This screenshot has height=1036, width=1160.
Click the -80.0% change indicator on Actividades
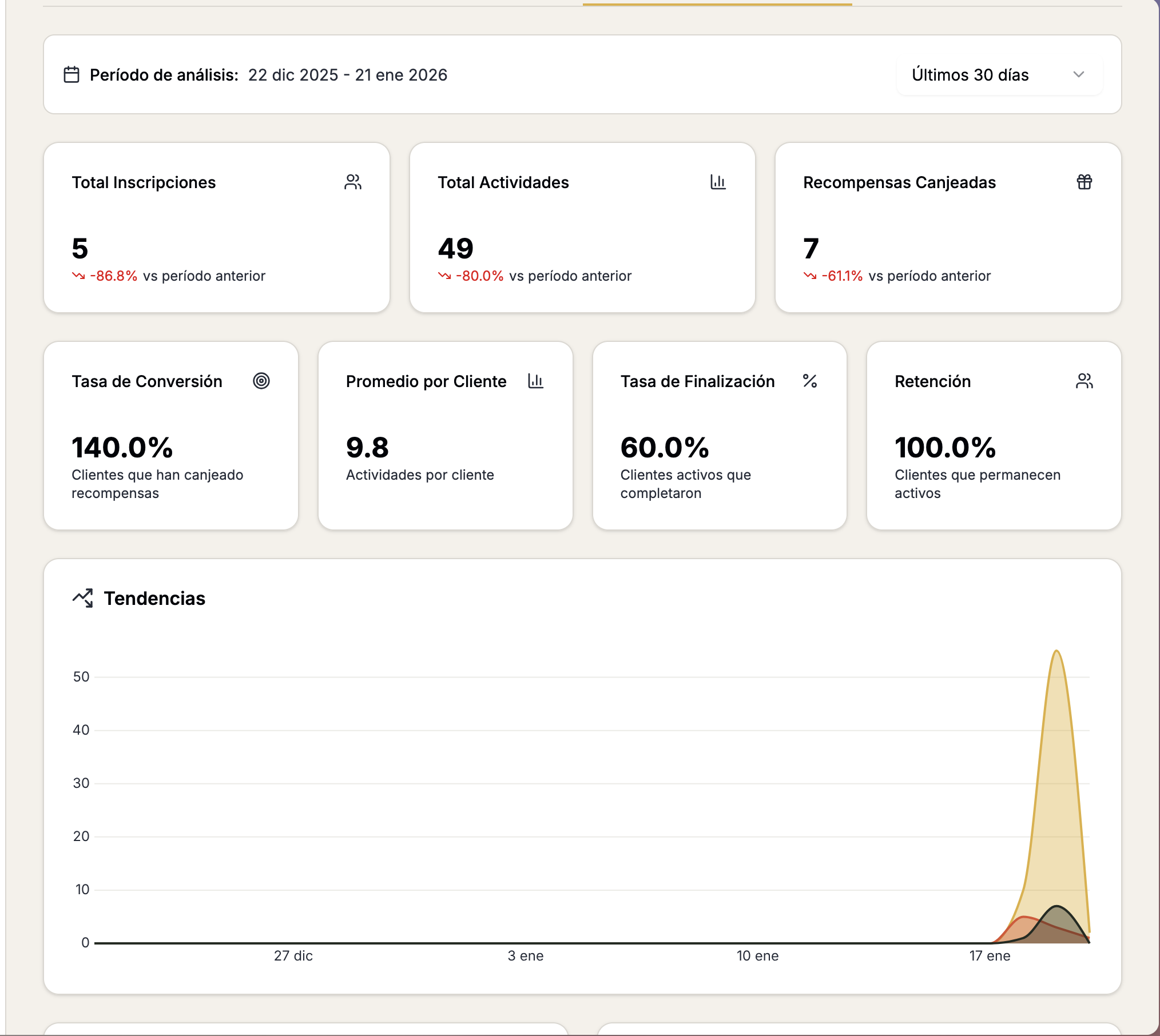pyautogui.click(x=479, y=276)
